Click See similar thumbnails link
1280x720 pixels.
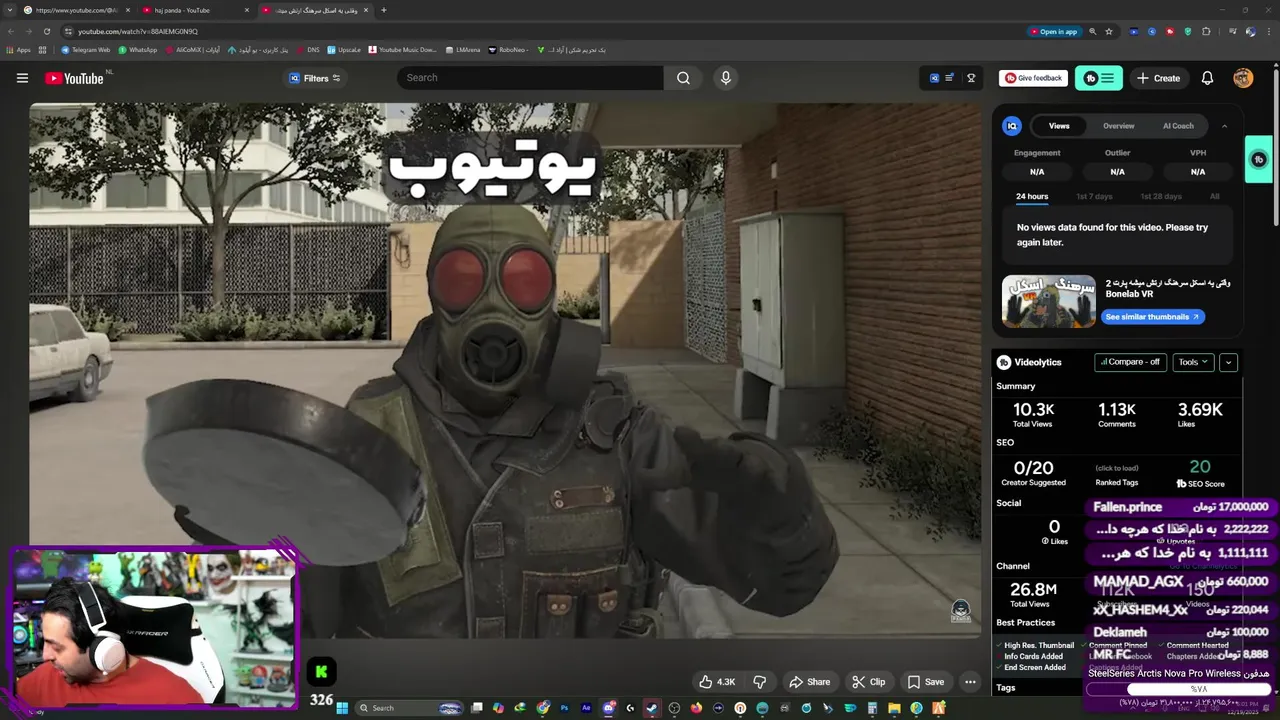tap(1153, 317)
